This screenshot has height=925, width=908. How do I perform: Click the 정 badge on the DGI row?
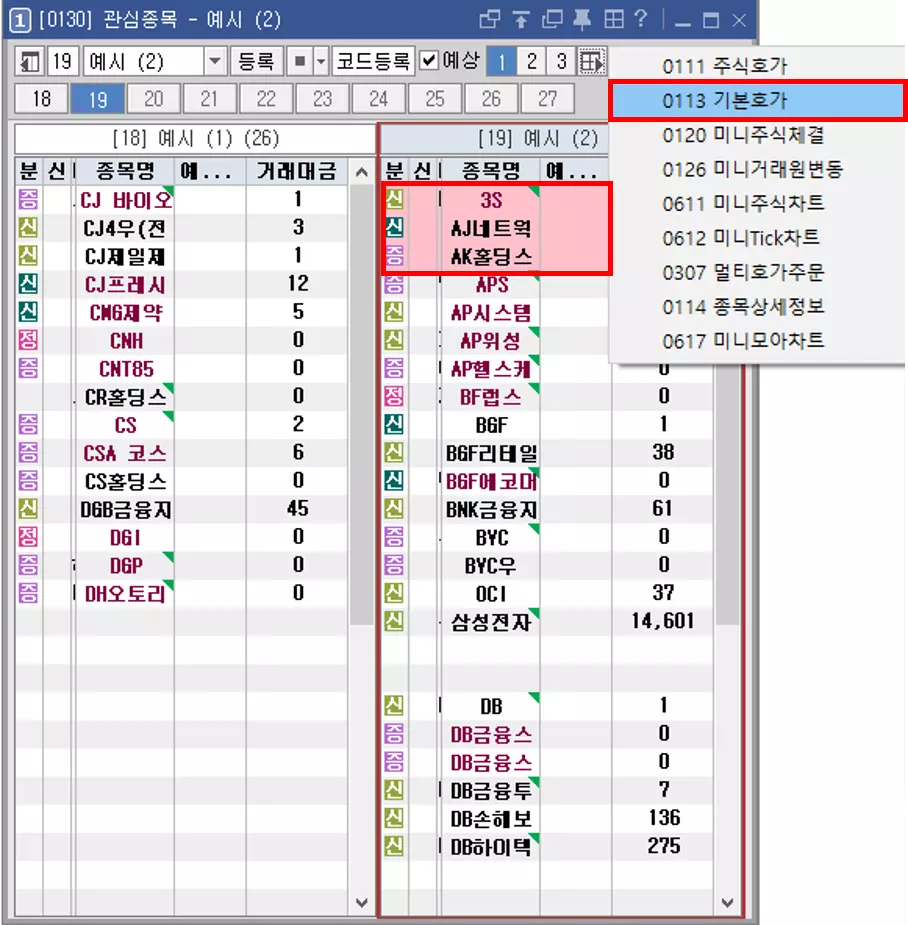pyautogui.click(x=28, y=536)
